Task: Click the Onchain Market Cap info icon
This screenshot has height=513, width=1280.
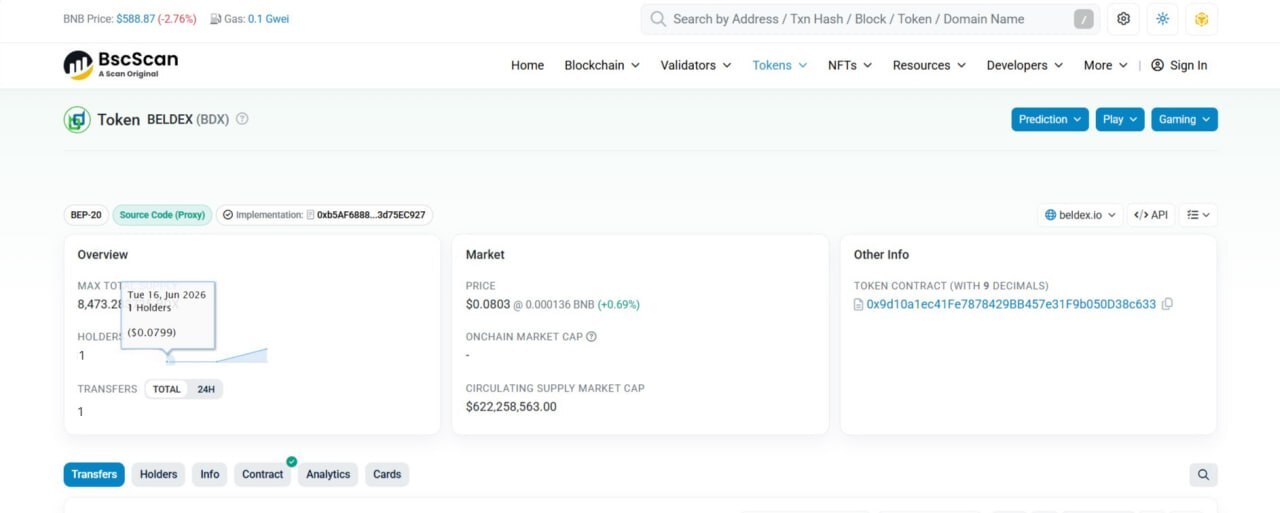Action: 591,337
